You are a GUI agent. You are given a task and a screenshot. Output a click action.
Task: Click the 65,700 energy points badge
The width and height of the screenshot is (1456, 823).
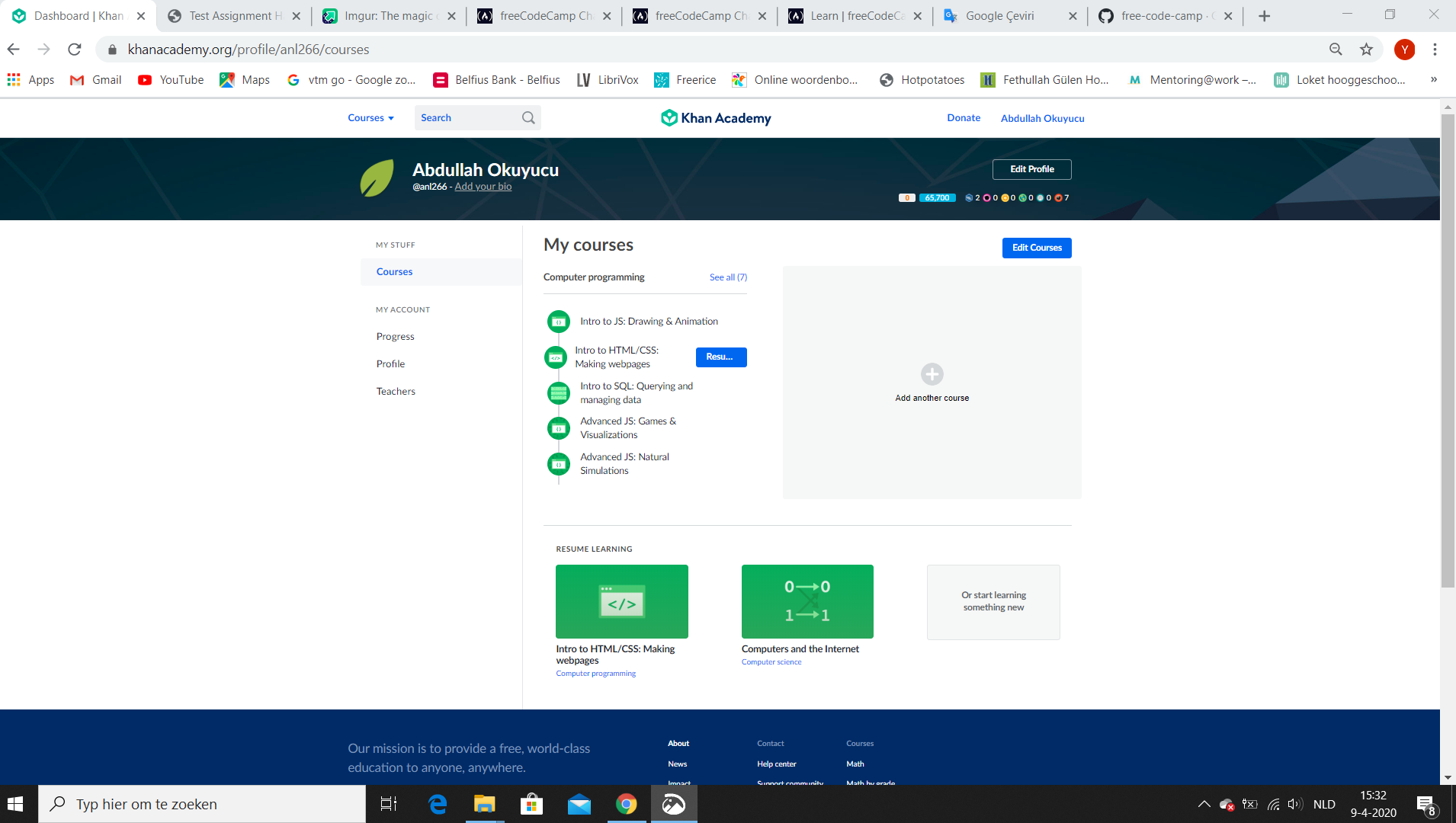937,198
